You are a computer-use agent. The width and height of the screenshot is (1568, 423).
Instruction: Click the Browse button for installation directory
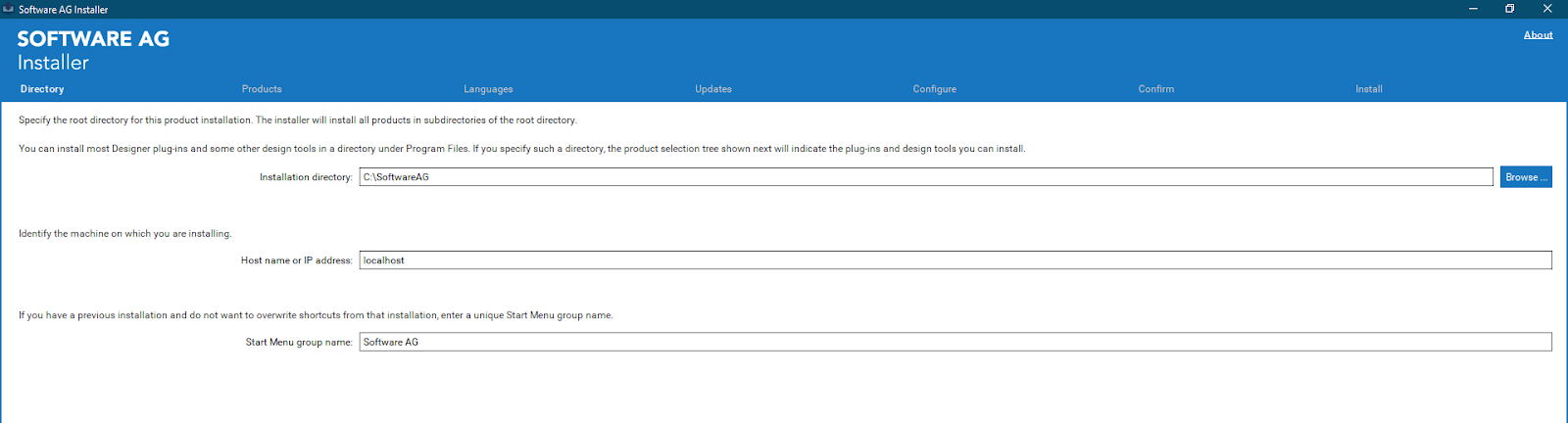pyautogui.click(x=1526, y=177)
